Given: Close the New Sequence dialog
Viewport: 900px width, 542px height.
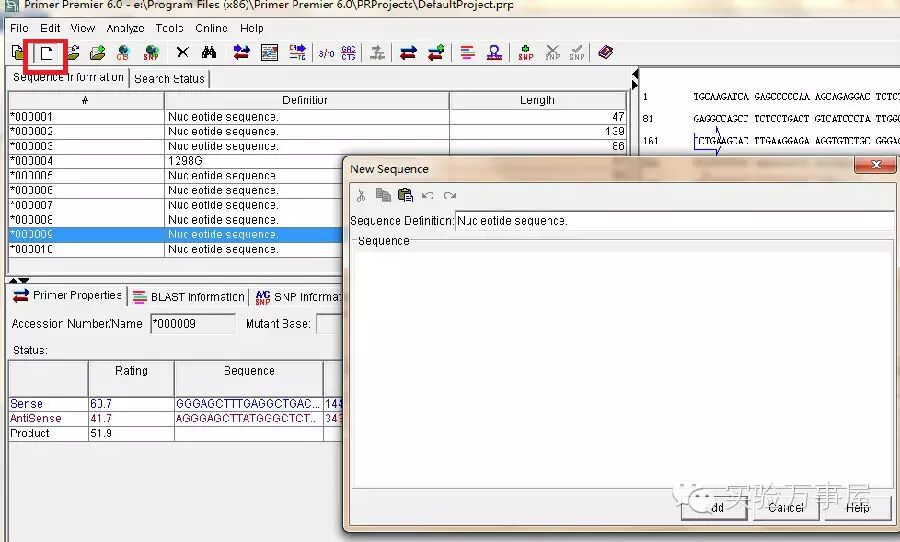Looking at the screenshot, I should point(875,165).
